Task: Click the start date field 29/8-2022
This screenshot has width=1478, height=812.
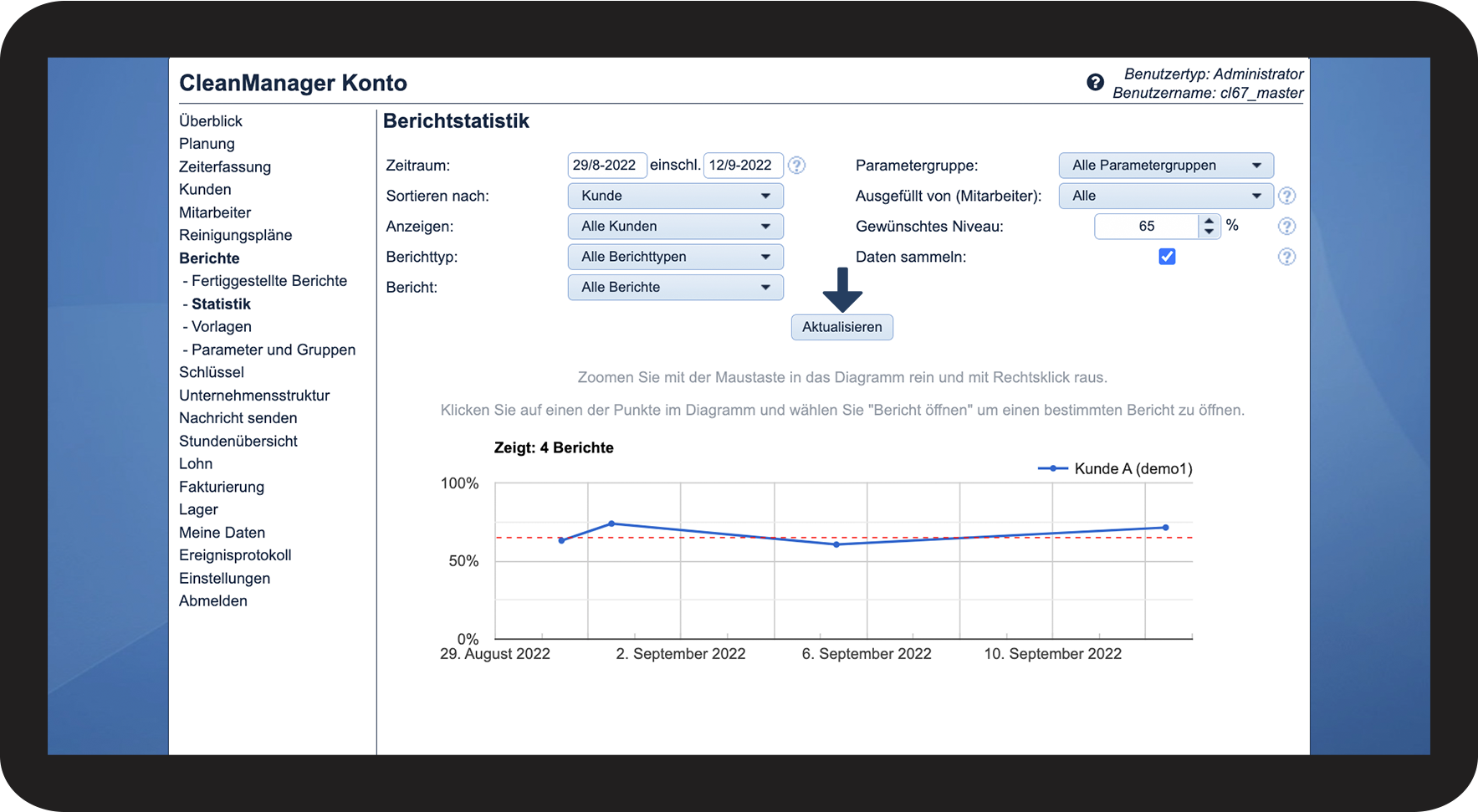Action: click(x=606, y=166)
